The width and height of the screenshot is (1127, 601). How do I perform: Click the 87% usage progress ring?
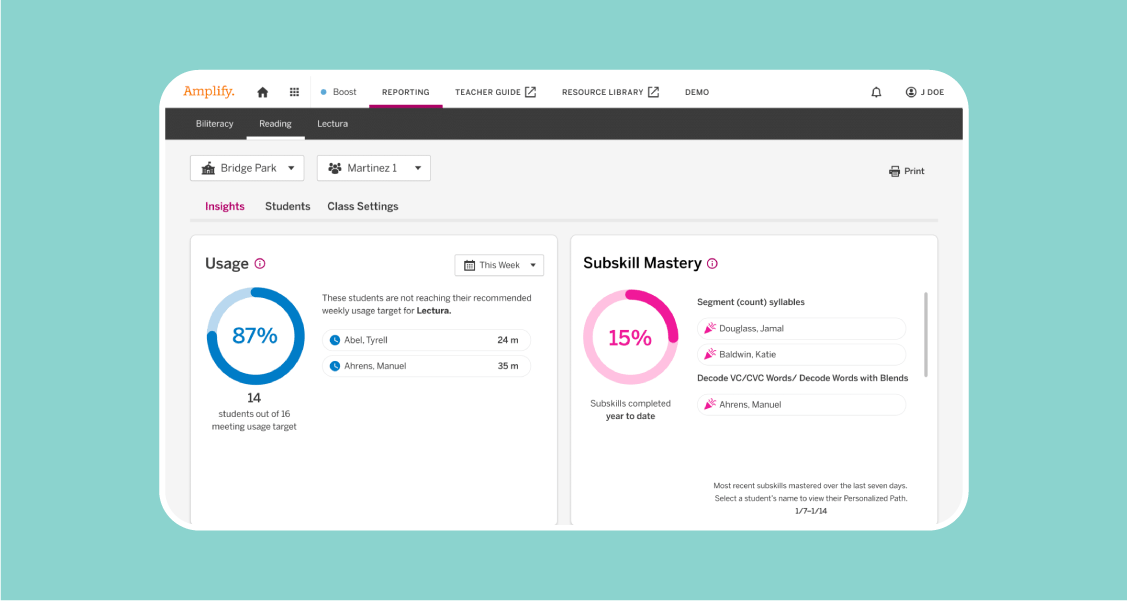[255, 336]
